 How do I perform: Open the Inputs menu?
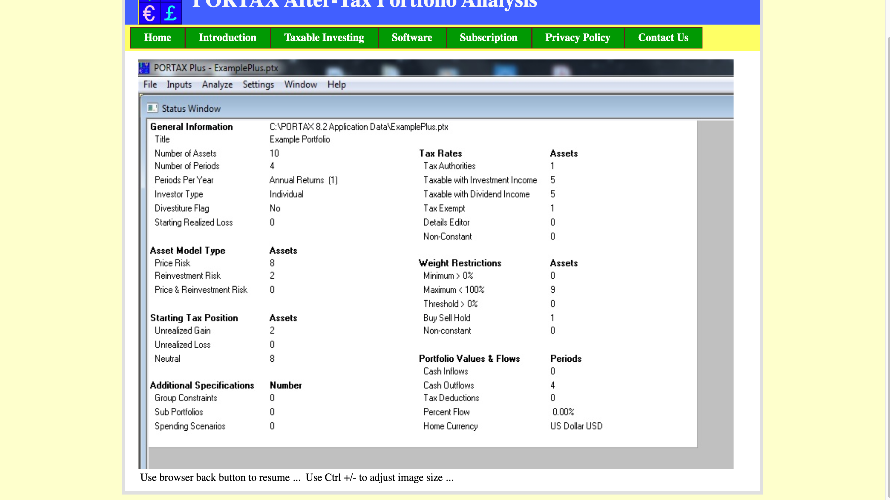(179, 85)
